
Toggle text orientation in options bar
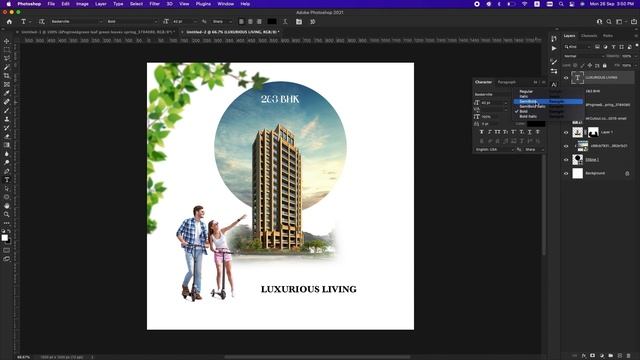[41, 22]
